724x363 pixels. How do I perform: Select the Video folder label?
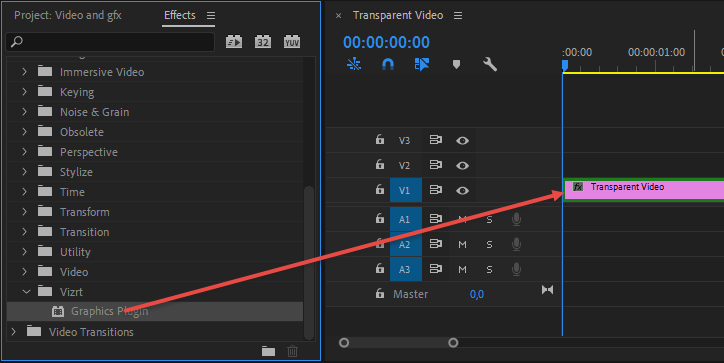(x=74, y=272)
